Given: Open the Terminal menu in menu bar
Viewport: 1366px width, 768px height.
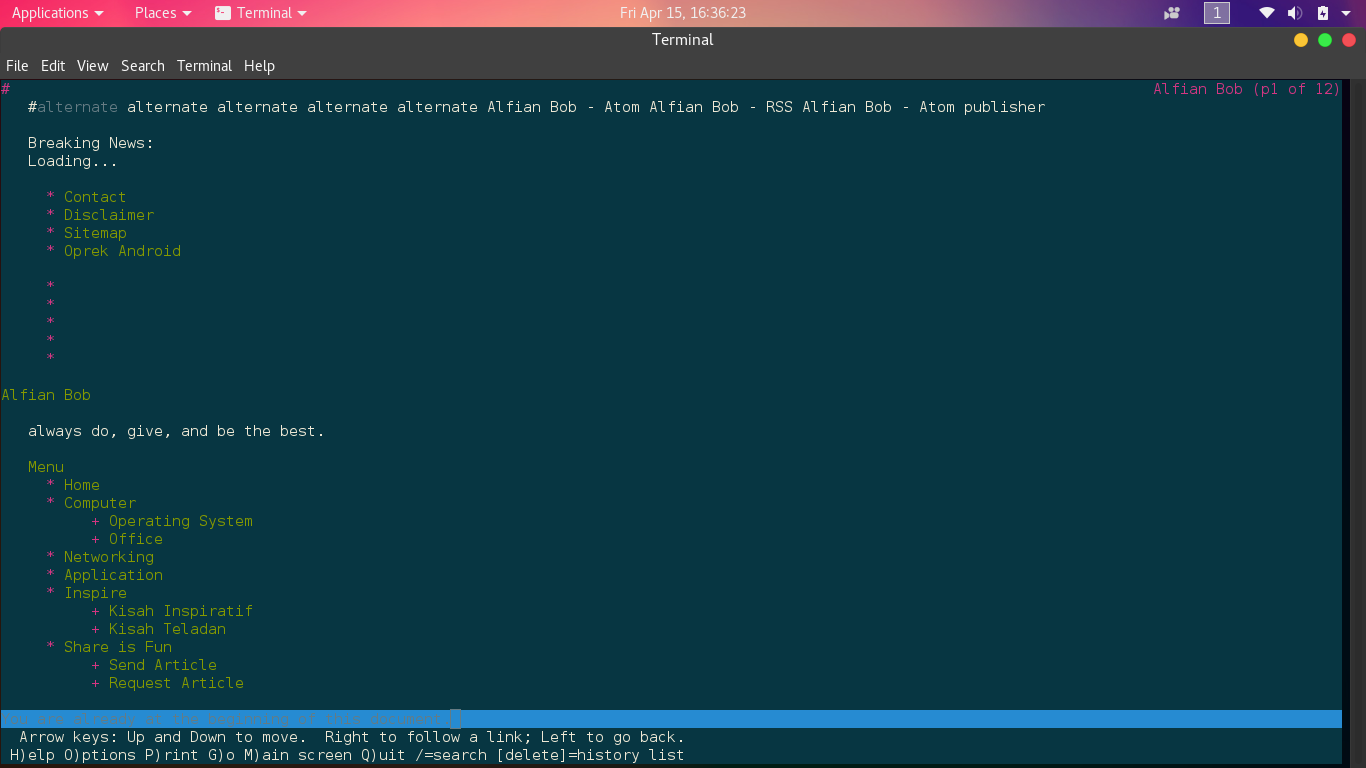Looking at the screenshot, I should pos(204,66).
